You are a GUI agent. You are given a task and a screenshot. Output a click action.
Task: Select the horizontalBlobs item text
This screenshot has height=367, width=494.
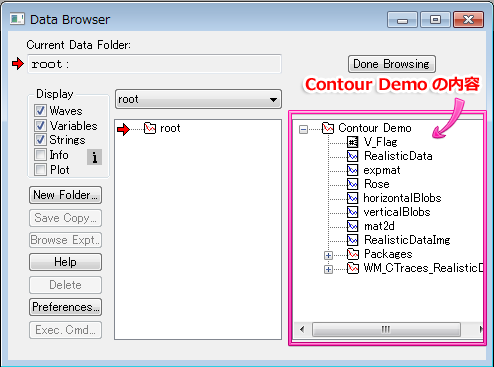(402, 198)
